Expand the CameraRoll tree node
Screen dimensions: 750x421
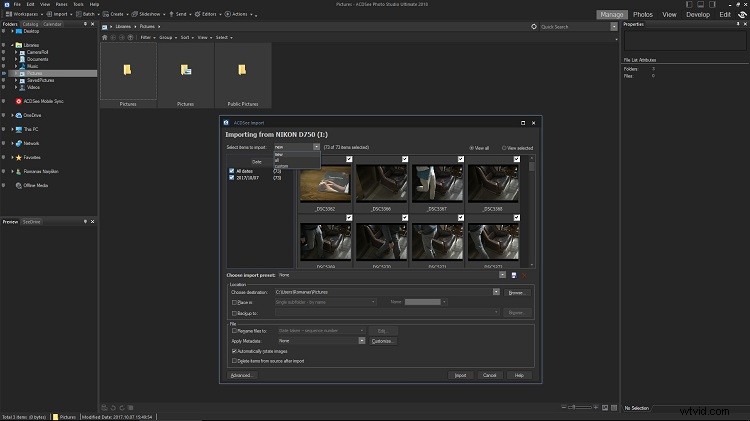tap(16, 52)
